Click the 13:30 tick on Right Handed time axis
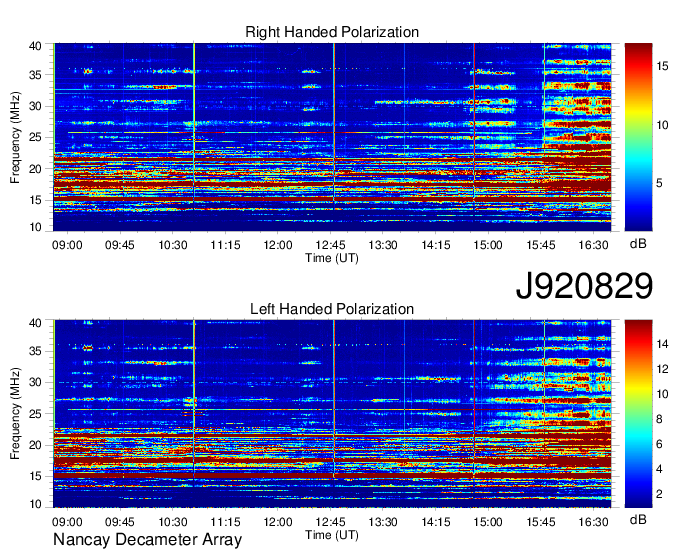This screenshot has height=552, width=680. [x=383, y=245]
